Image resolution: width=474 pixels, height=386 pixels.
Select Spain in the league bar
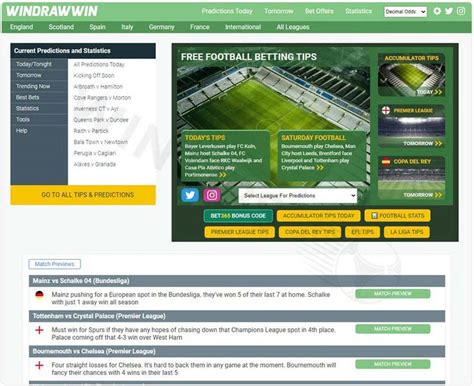click(97, 27)
